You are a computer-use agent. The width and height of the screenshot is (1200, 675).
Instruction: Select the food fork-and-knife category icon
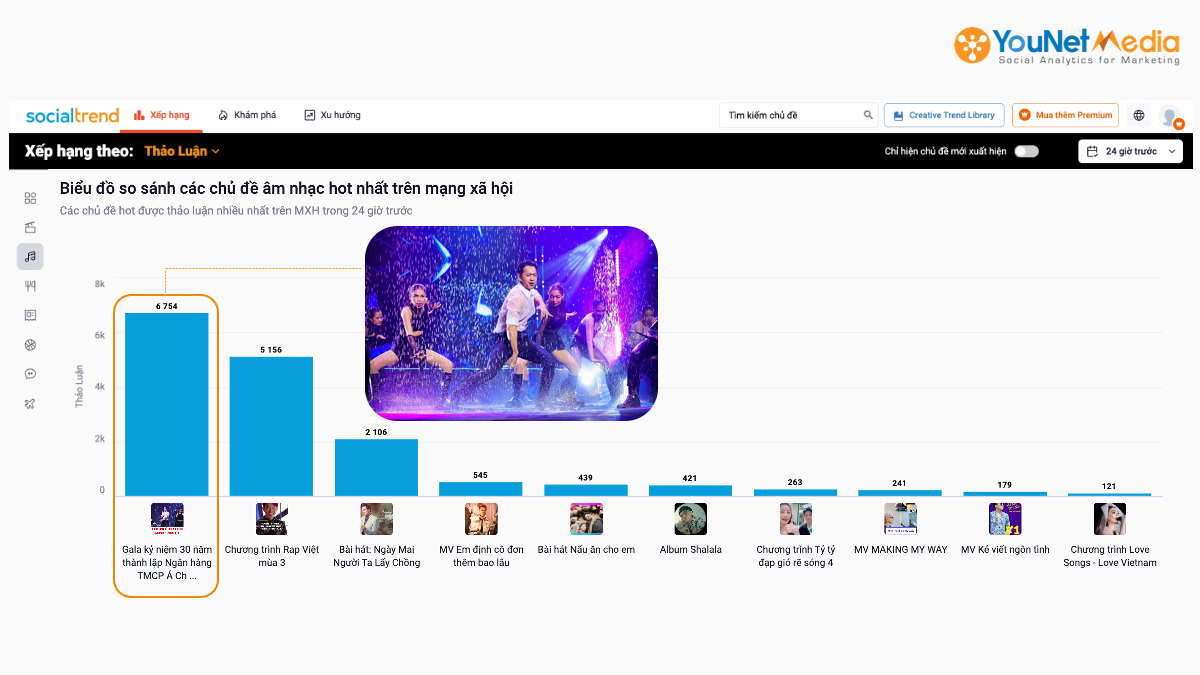tap(30, 286)
